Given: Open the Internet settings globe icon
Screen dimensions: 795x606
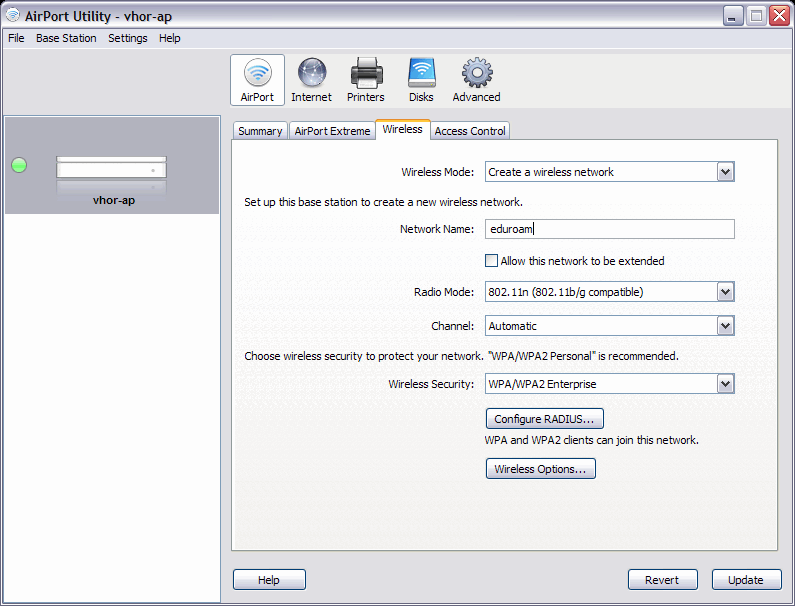Looking at the screenshot, I should point(311,80).
